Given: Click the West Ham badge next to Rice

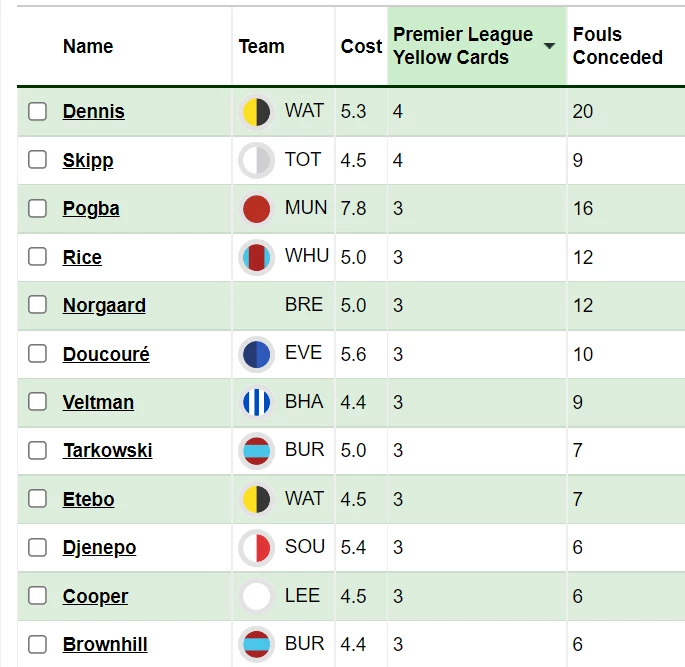Looking at the screenshot, I should (x=256, y=257).
